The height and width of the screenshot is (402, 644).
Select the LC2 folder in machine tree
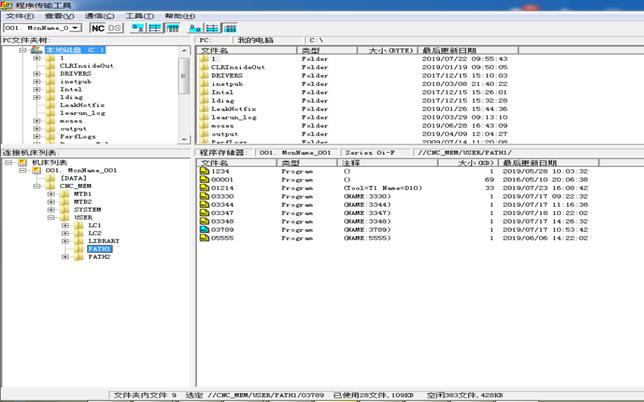(x=95, y=233)
